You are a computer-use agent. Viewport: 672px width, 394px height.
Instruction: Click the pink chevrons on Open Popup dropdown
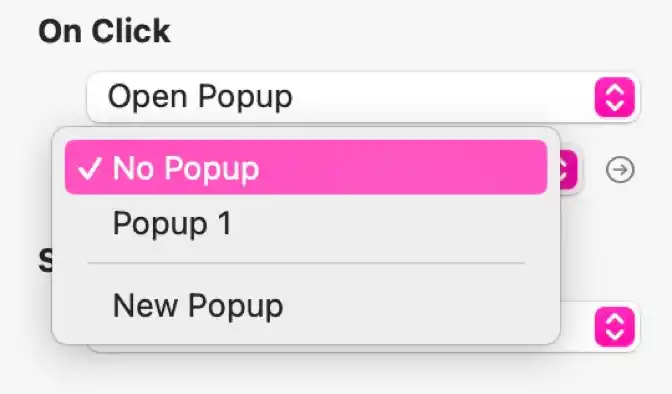(x=615, y=97)
